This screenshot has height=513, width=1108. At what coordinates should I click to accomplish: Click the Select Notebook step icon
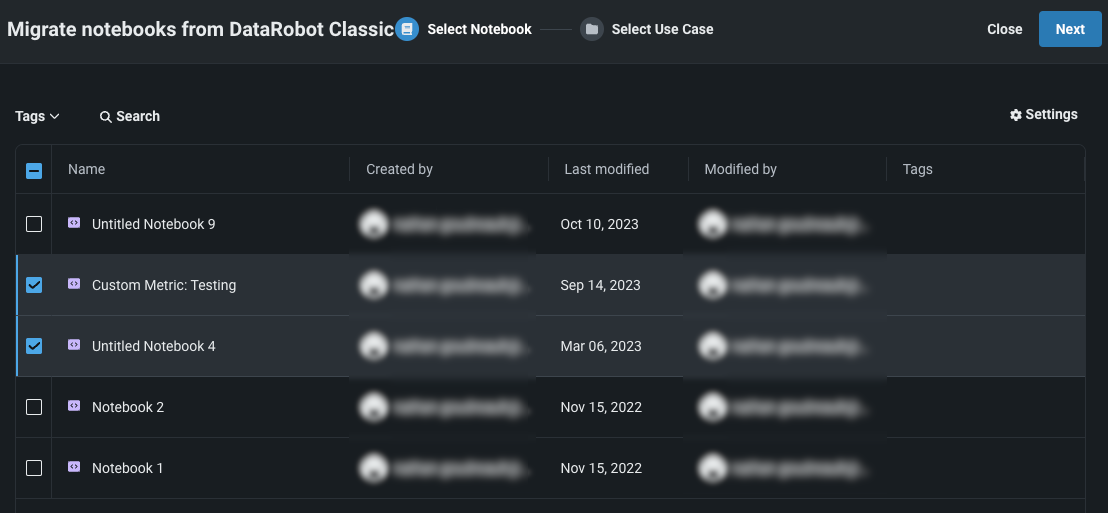tap(406, 29)
